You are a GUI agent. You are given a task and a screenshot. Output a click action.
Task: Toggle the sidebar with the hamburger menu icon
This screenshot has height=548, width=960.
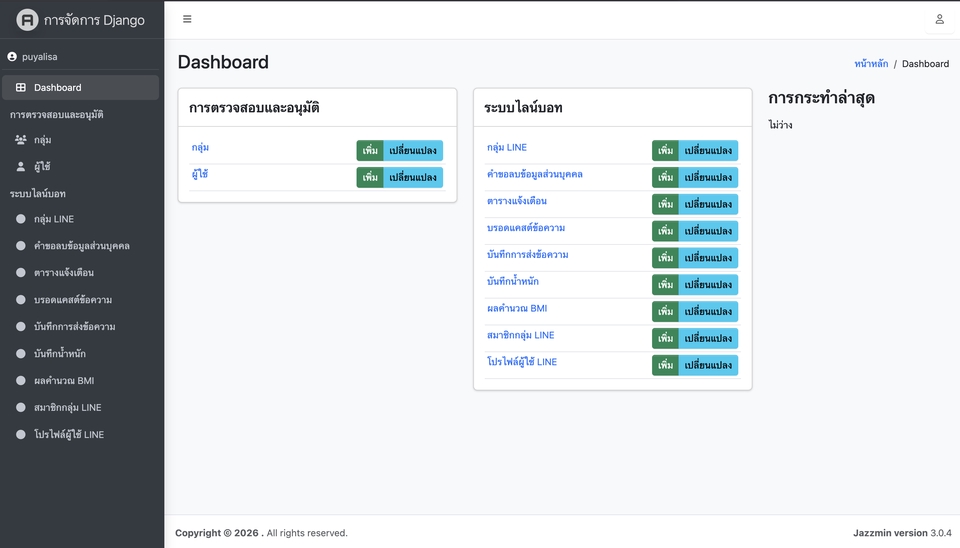[187, 19]
